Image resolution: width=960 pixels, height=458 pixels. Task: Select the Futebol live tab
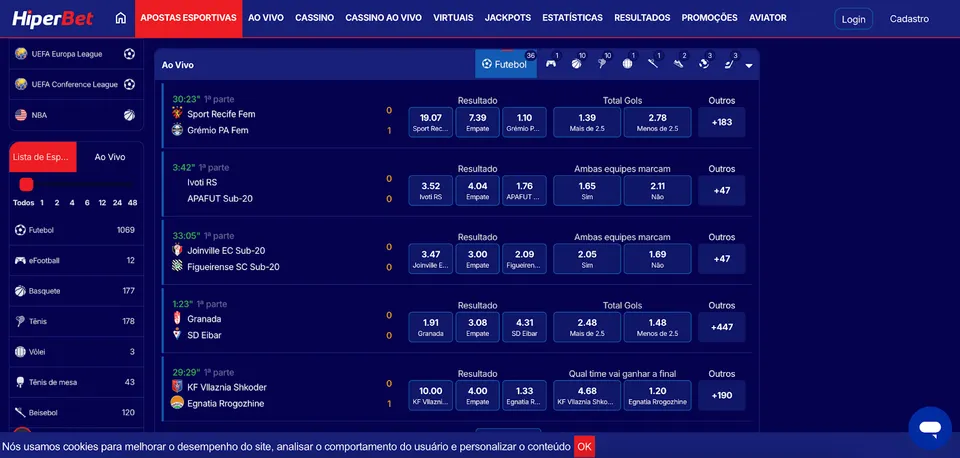point(506,64)
